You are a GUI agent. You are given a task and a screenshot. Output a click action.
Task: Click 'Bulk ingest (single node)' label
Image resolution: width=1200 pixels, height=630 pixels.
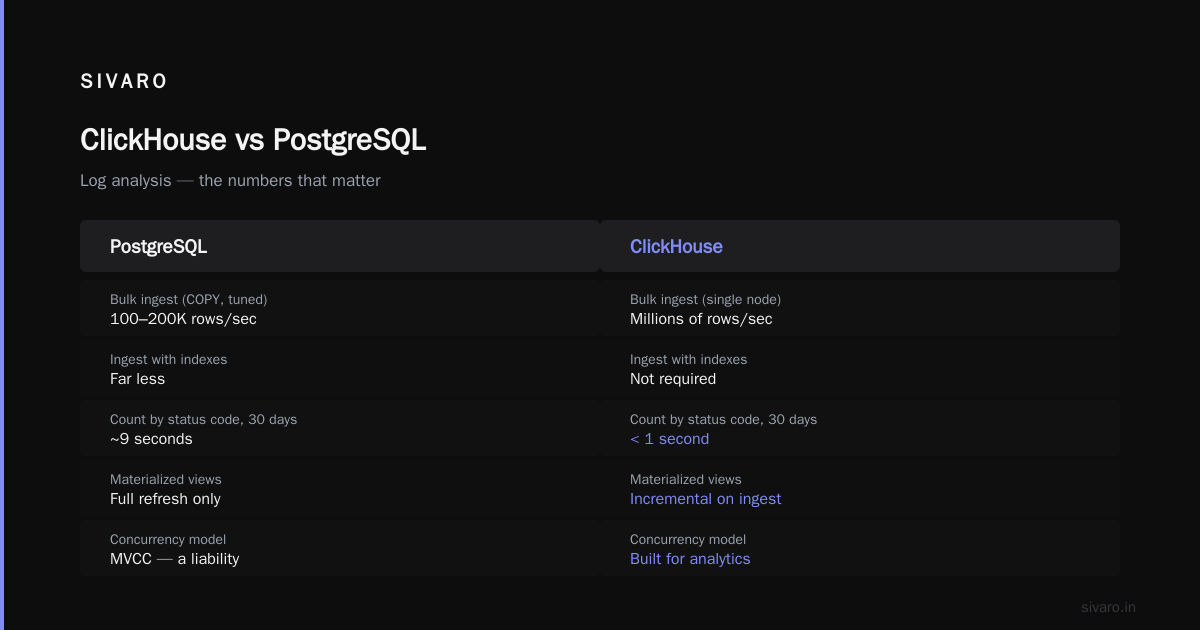point(705,299)
